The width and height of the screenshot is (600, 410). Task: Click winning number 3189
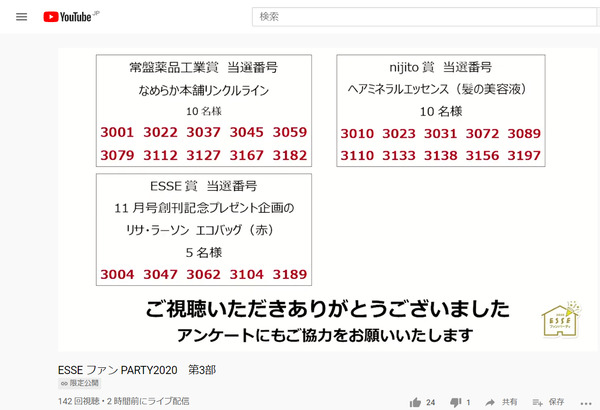(290, 274)
